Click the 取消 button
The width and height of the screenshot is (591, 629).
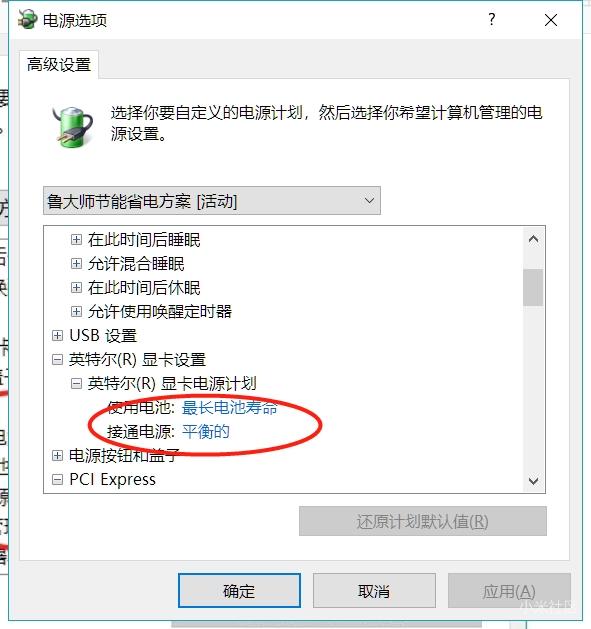374,590
